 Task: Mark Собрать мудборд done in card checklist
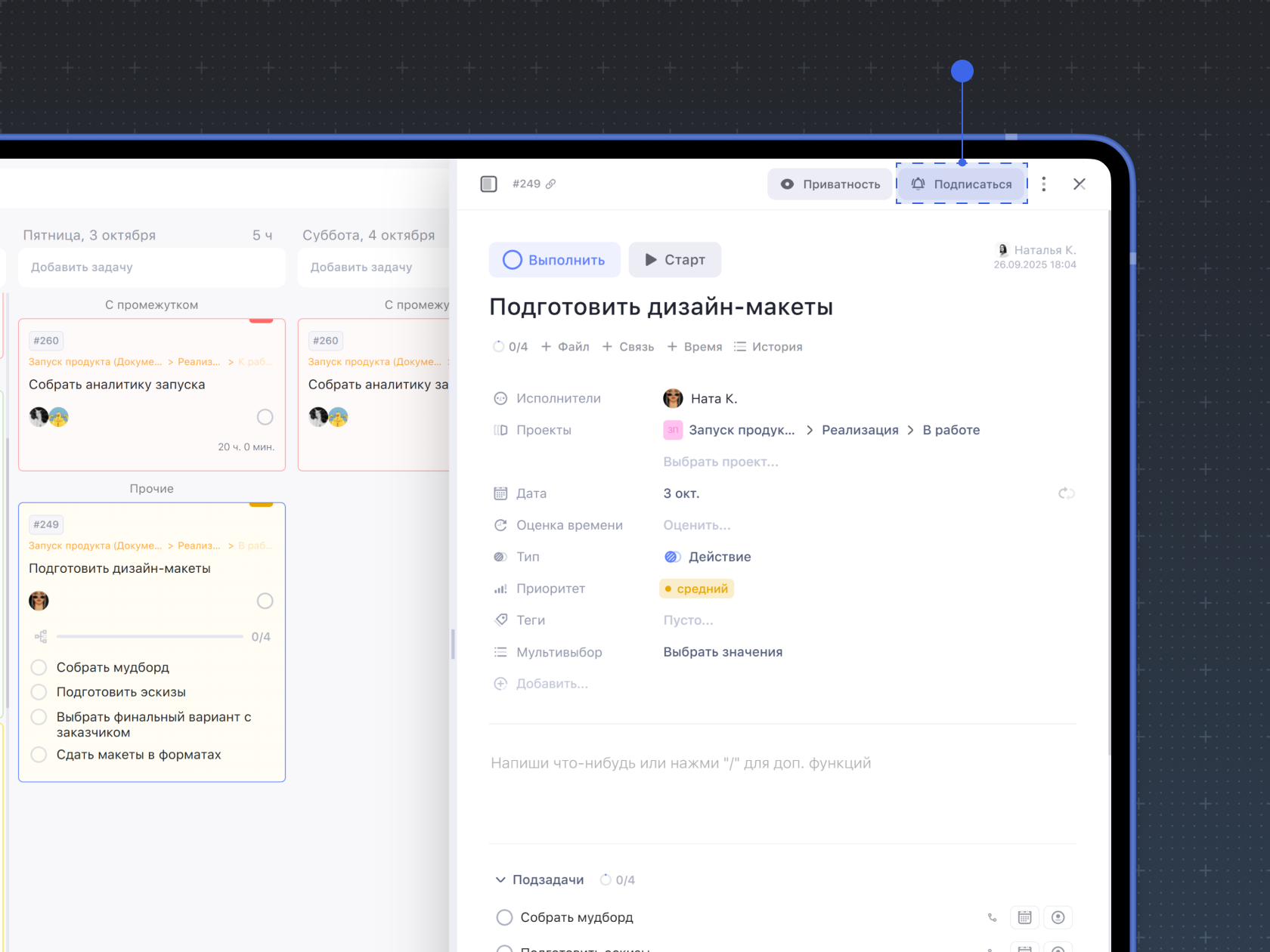[39, 668]
